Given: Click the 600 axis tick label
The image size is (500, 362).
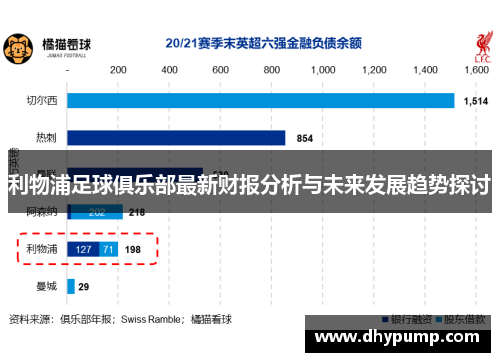Looking at the screenshot, I should 220,70.
